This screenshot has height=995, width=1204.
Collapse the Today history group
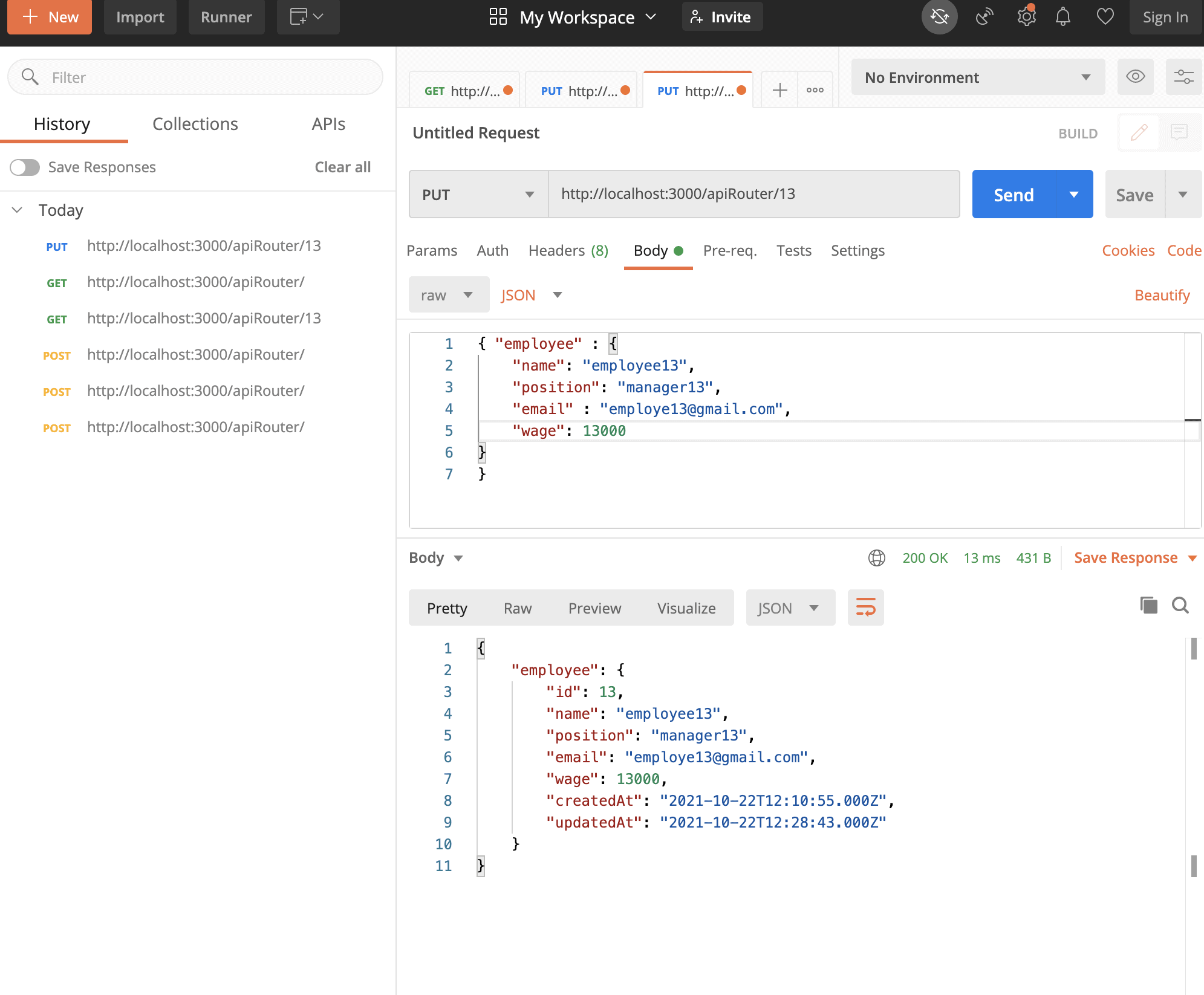click(x=17, y=210)
